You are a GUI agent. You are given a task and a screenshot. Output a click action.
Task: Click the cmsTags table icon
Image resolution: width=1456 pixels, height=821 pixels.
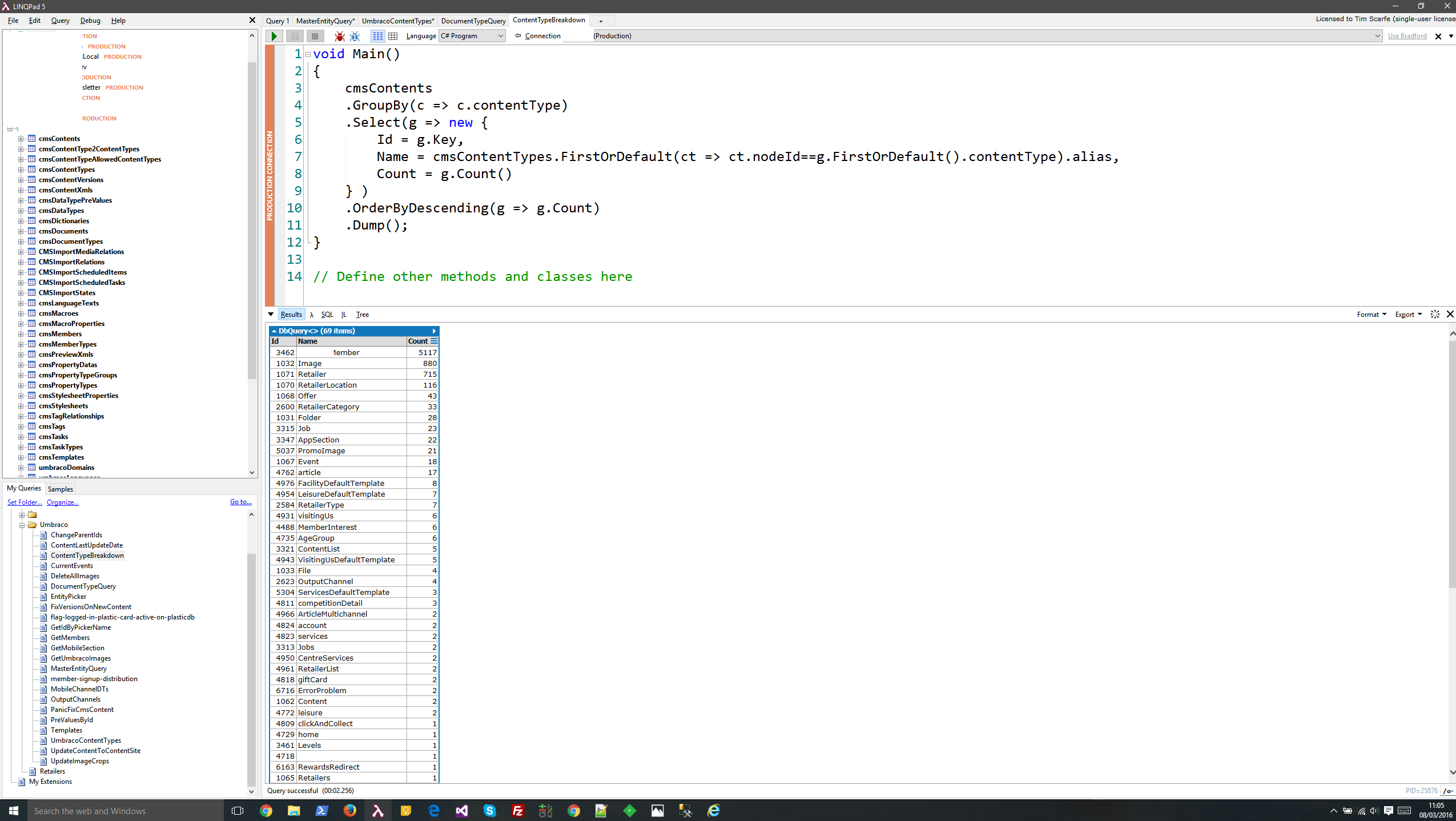[x=32, y=426]
